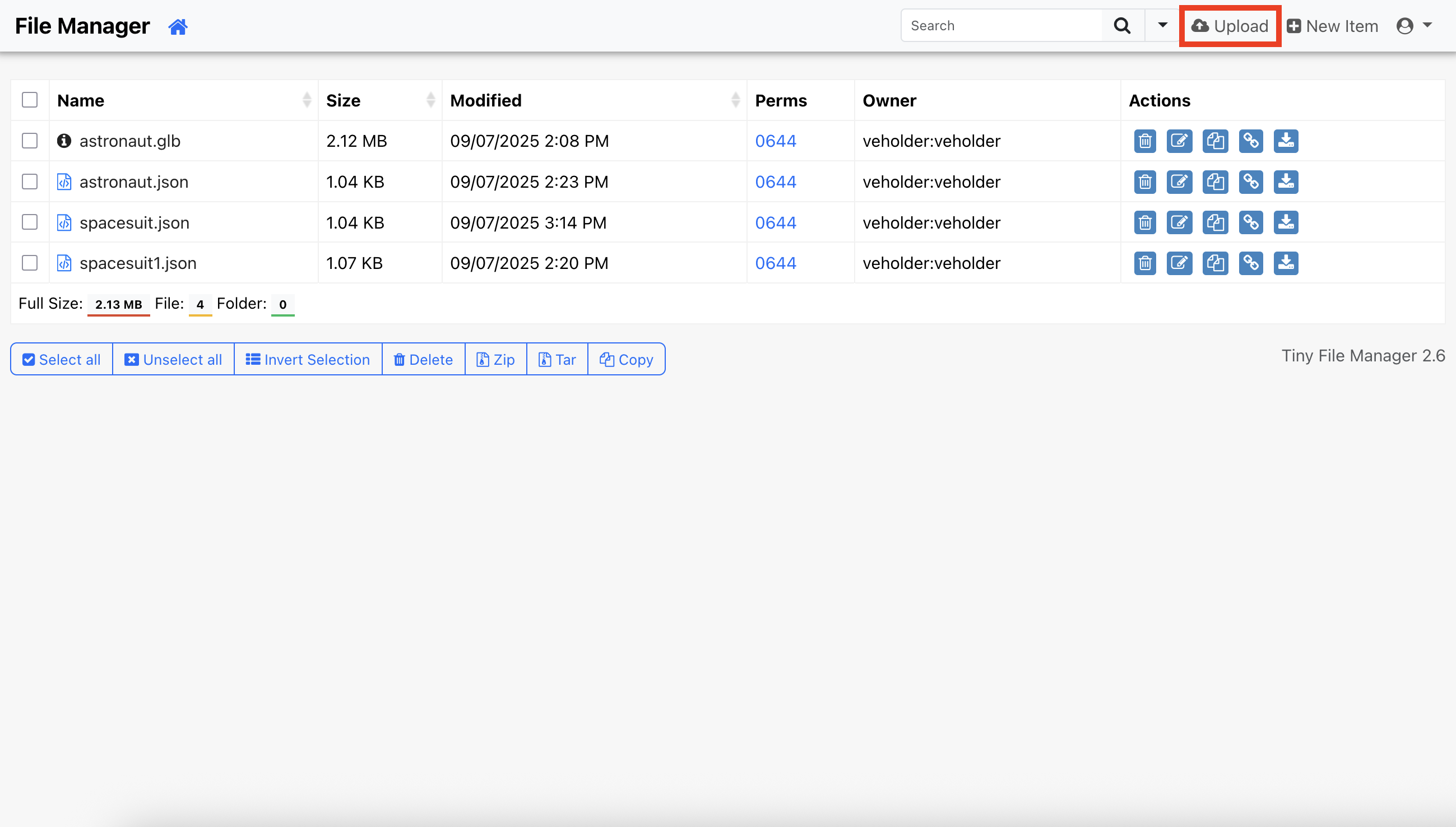This screenshot has width=1456, height=827.
Task: Open New Item in the top navigation
Action: point(1333,26)
